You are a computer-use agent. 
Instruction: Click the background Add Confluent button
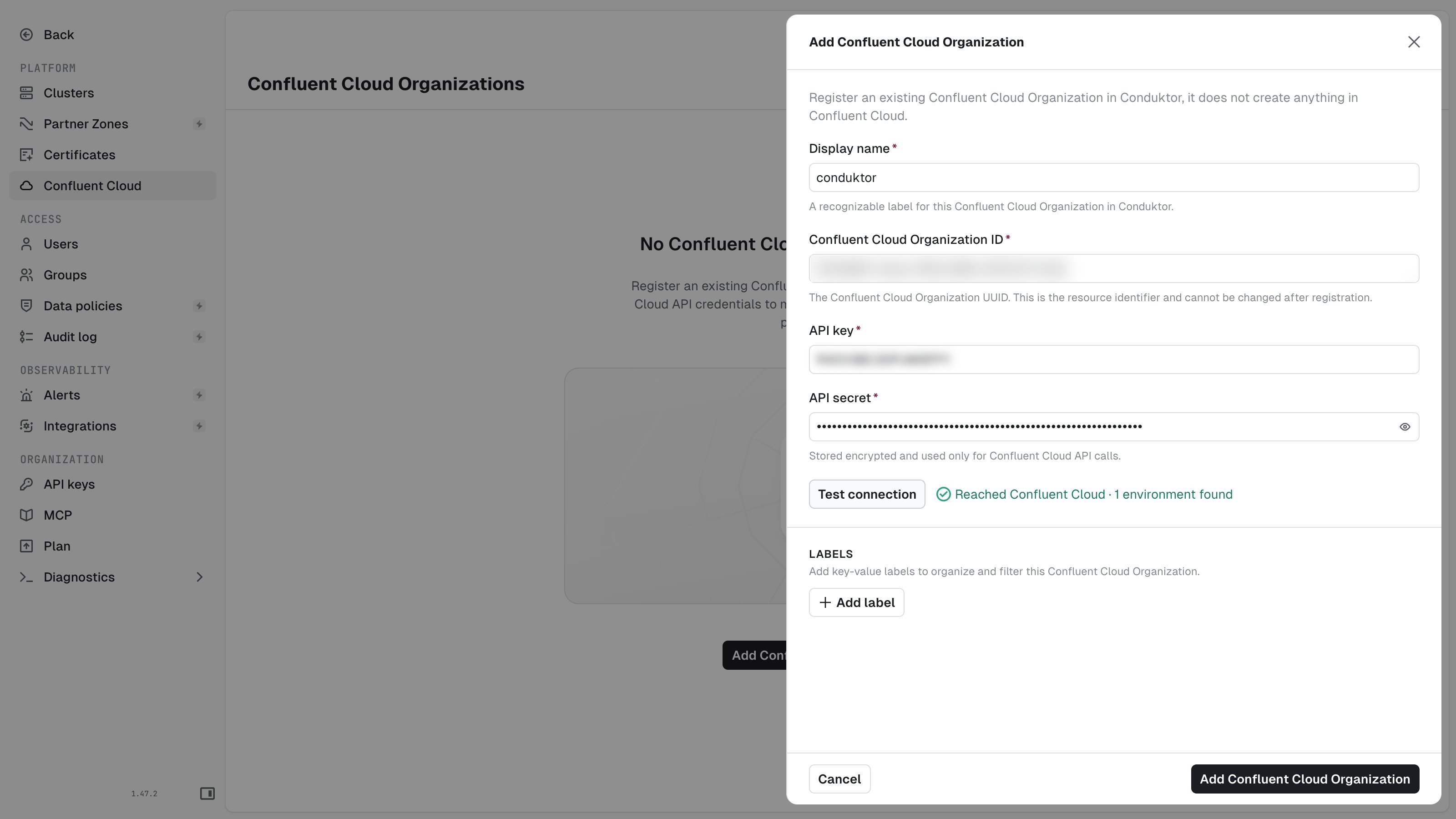click(754, 656)
